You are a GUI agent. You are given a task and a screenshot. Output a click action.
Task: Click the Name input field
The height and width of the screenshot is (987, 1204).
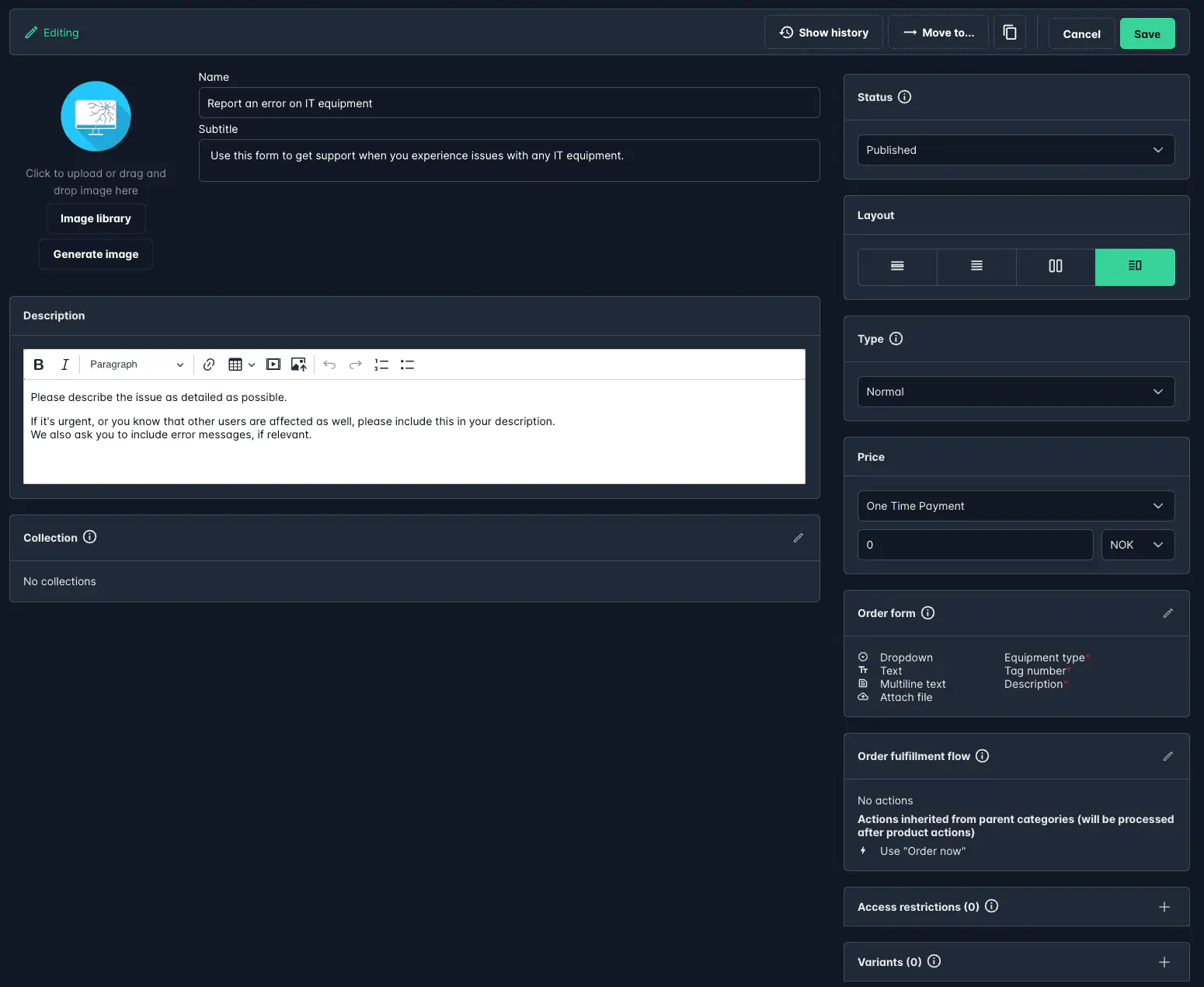pyautogui.click(x=509, y=103)
